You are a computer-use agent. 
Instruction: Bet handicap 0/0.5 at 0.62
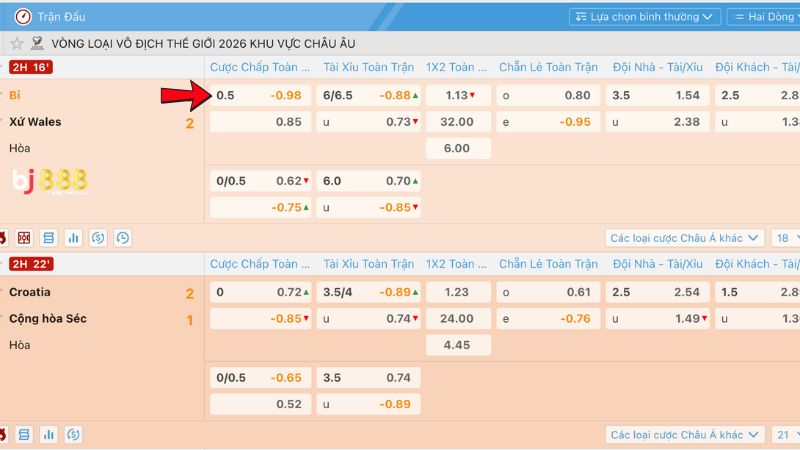[x=260, y=181]
